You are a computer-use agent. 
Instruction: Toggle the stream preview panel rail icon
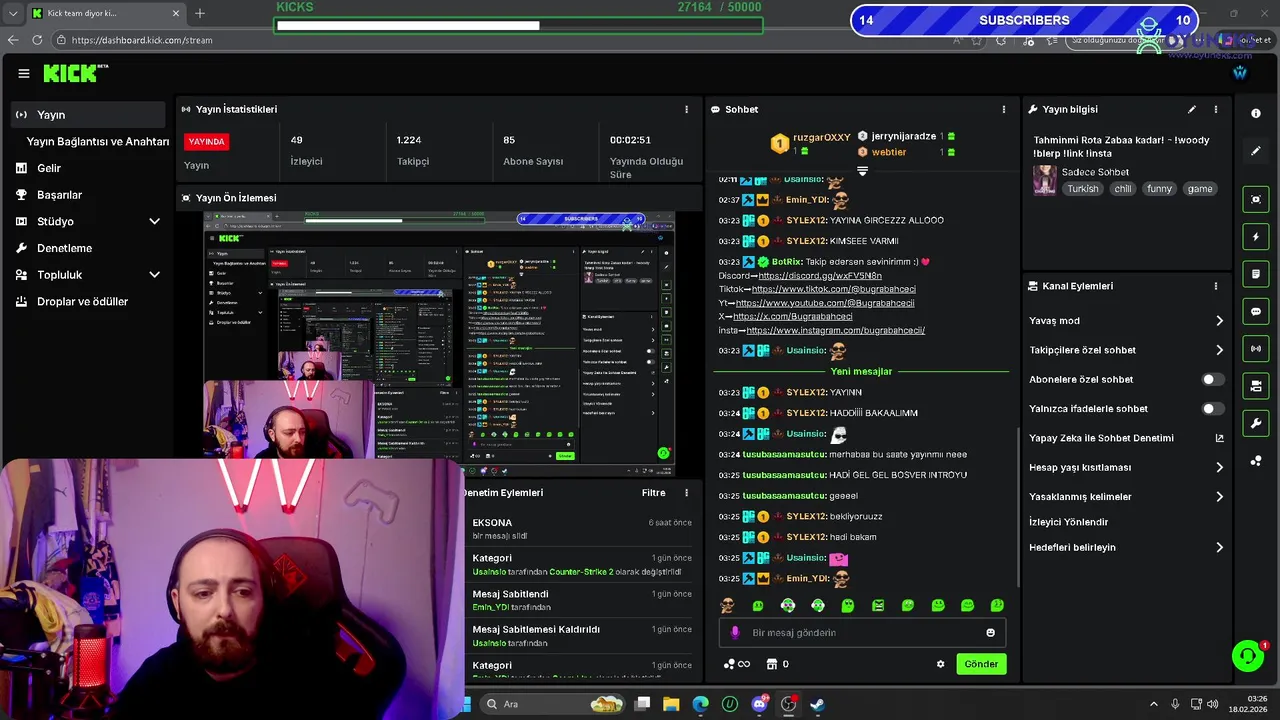1256,200
